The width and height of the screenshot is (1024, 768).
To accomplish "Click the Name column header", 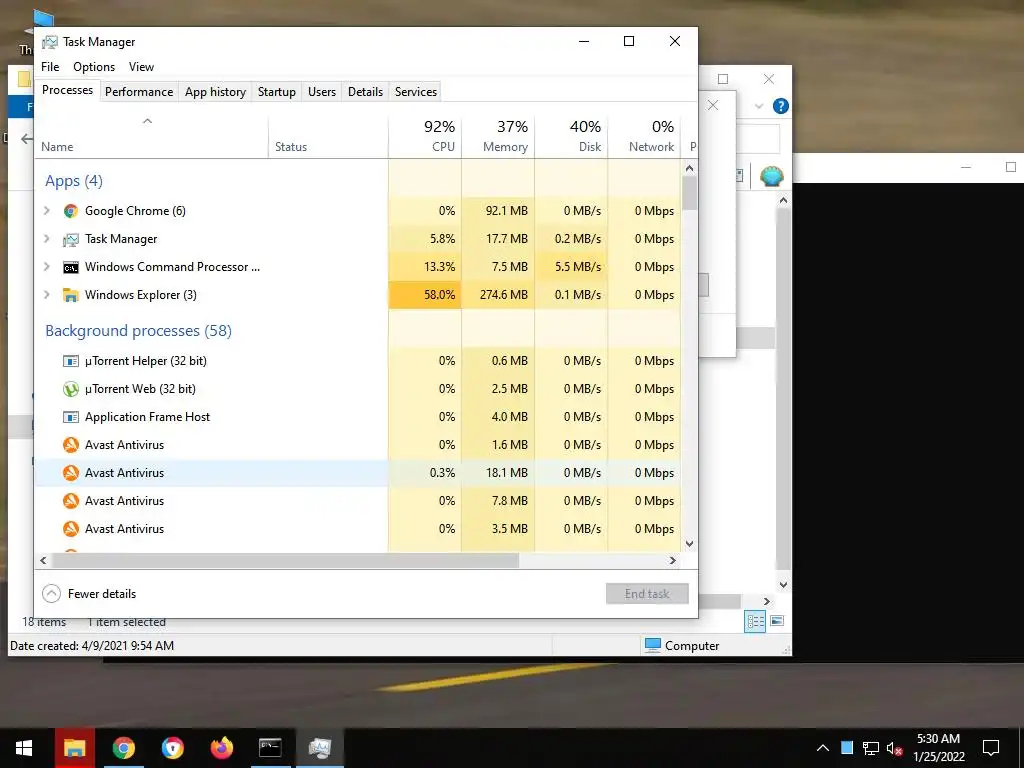I will (152, 136).
